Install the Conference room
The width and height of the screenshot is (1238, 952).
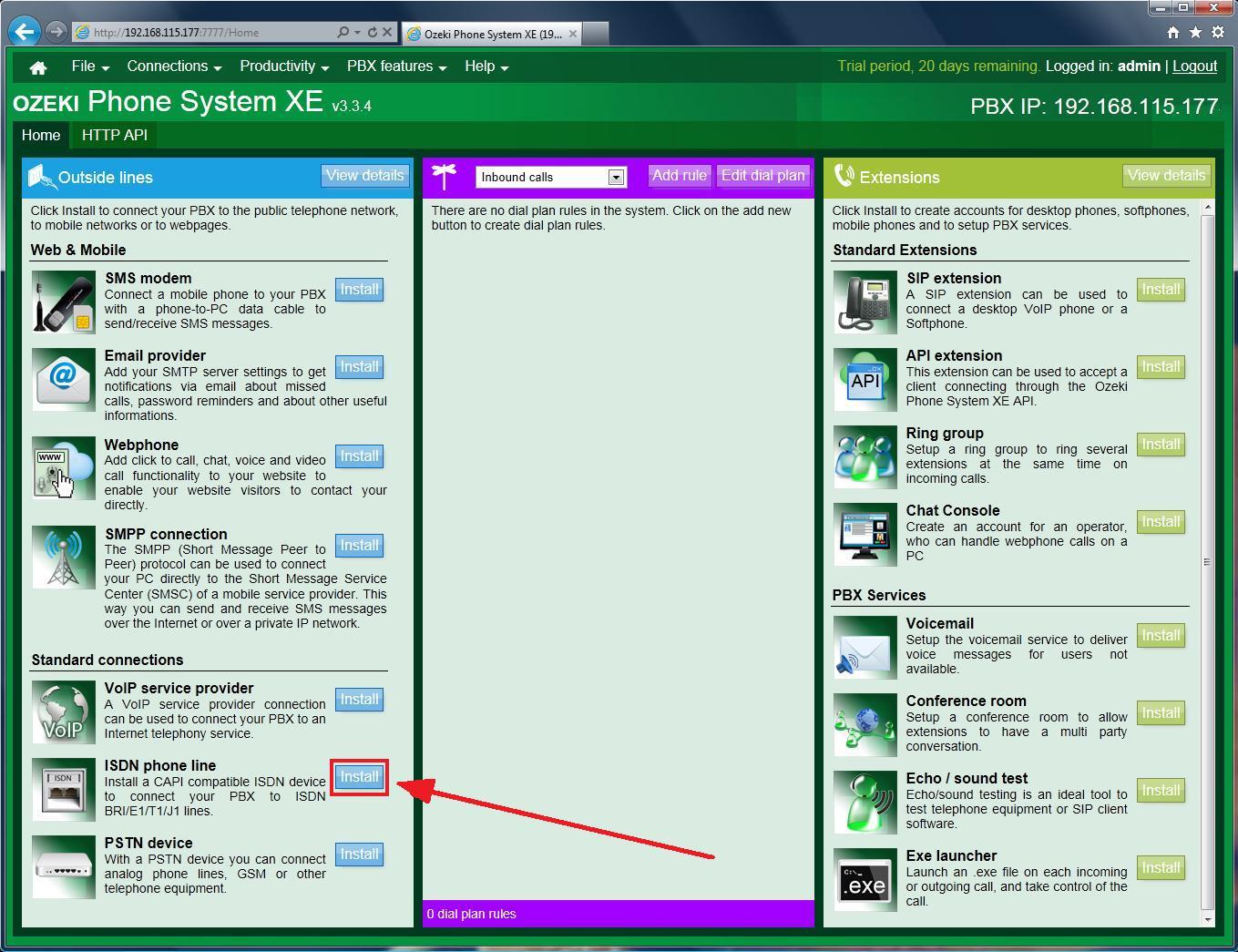click(x=1161, y=713)
